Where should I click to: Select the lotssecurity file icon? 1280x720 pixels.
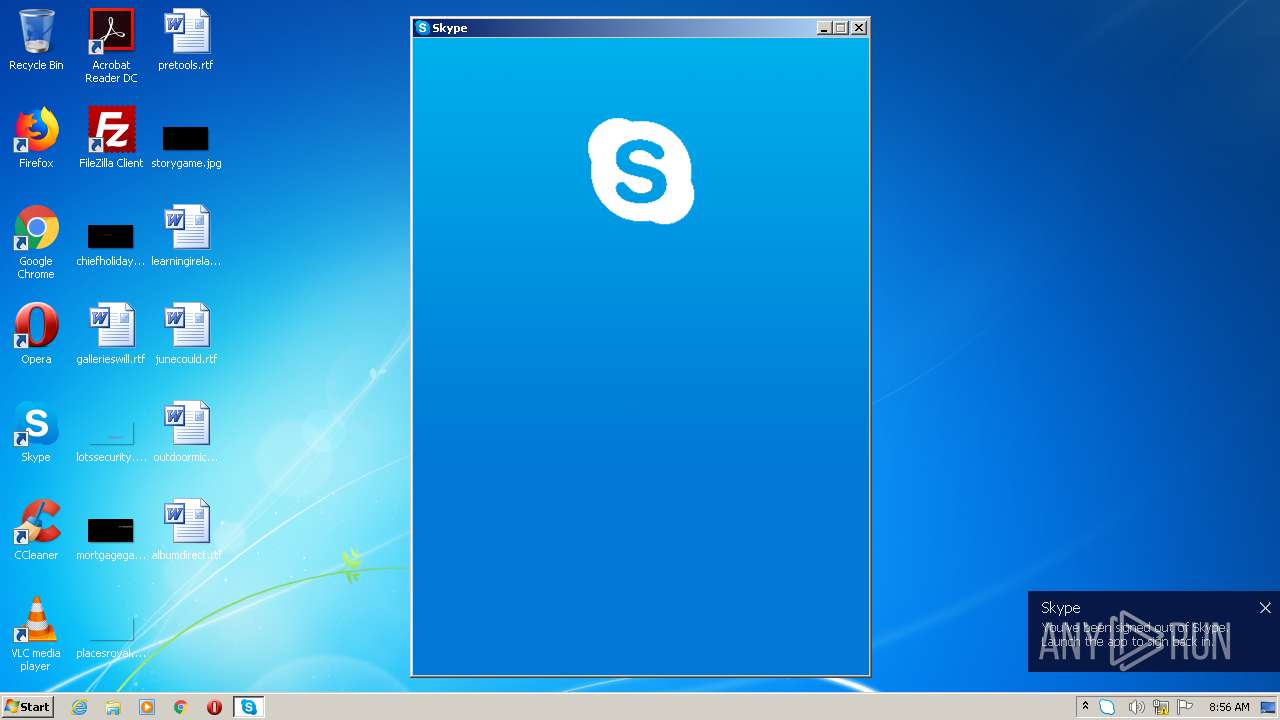111,440
